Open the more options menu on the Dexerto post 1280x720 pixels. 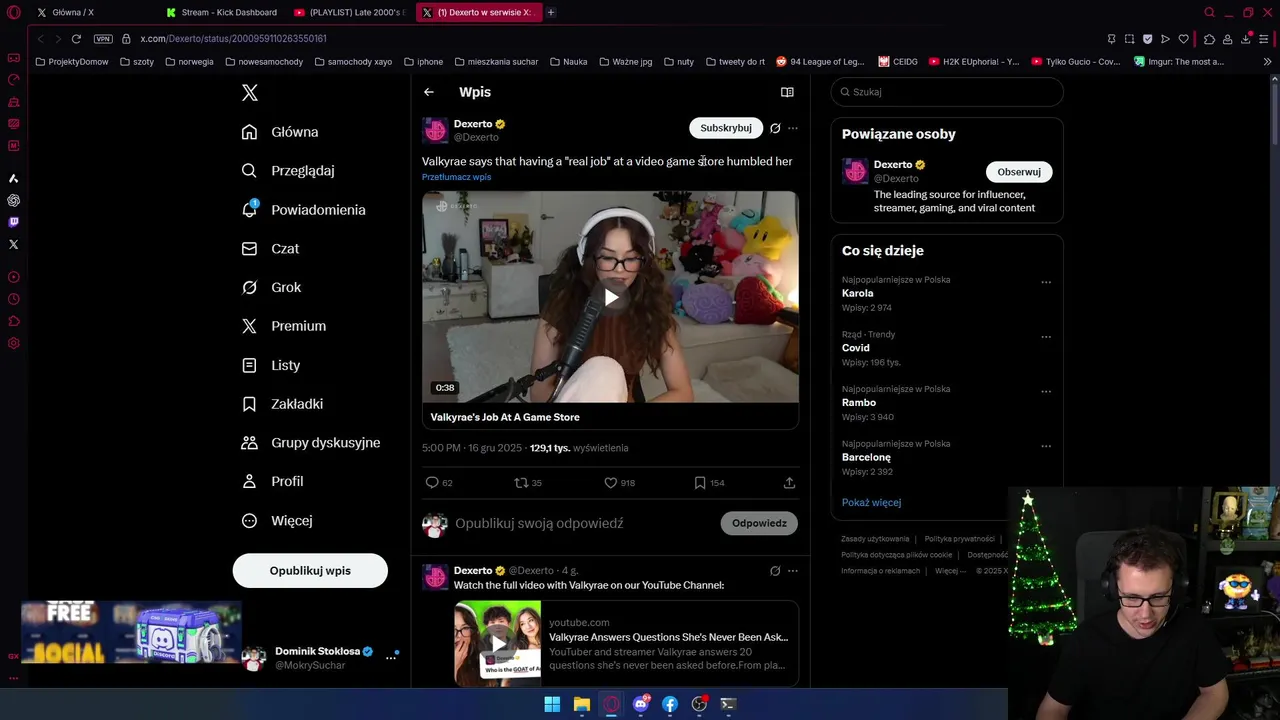point(793,128)
